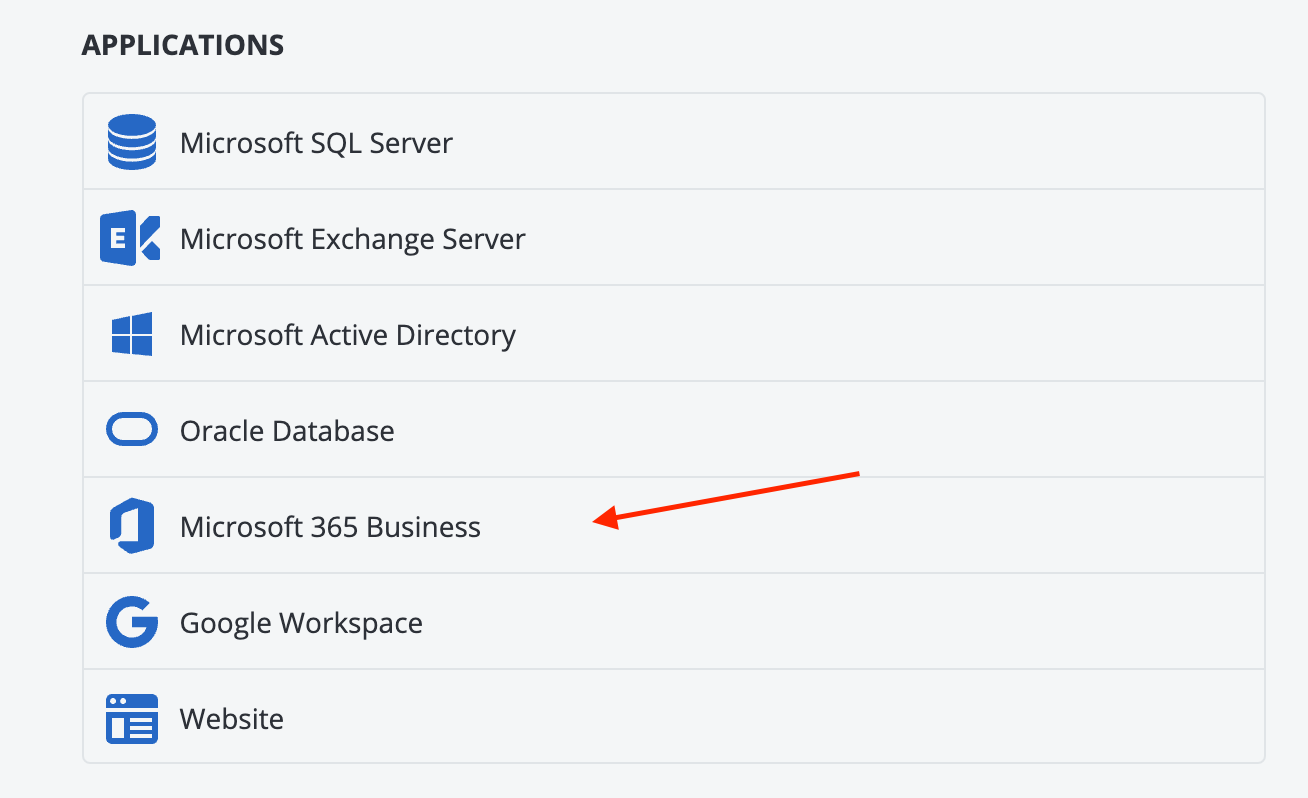
Task: Click the Website browser icon
Action: [x=131, y=717]
